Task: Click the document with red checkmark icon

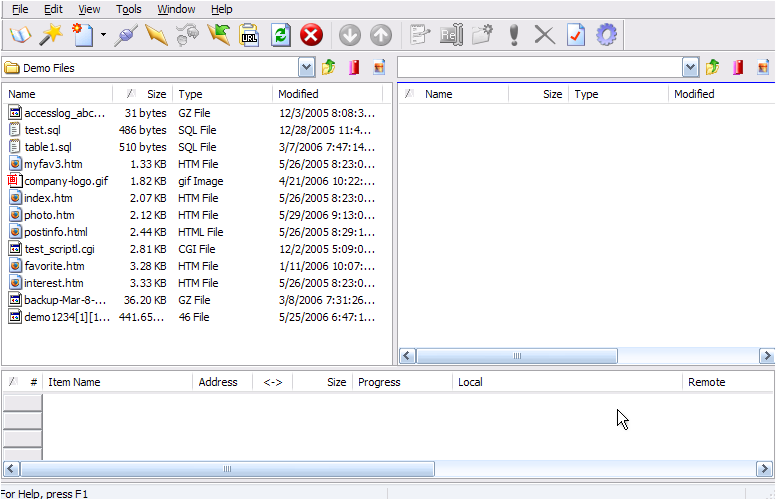Action: 576,35
